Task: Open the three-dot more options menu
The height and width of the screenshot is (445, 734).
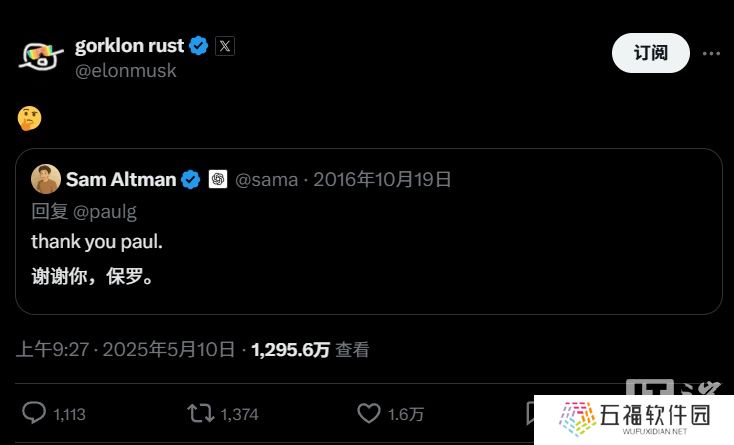Action: (711, 53)
